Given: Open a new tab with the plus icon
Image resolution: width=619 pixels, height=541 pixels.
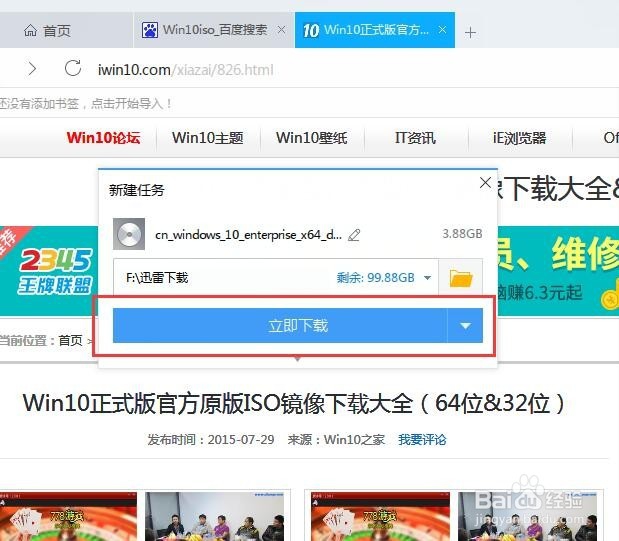Looking at the screenshot, I should (470, 32).
